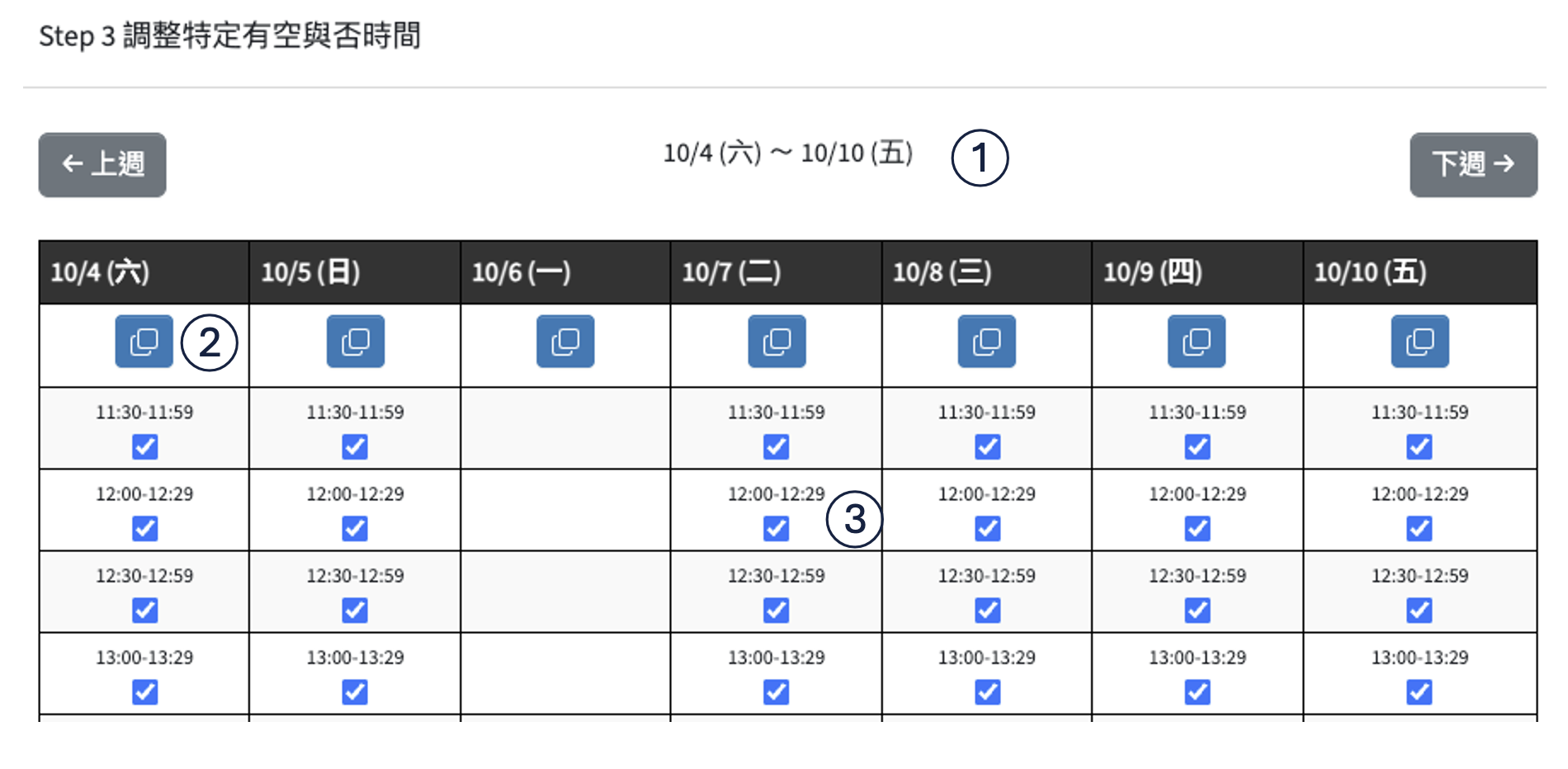Image resolution: width=1568 pixels, height=769 pixels.
Task: Click the copy icon under 10/4 (六)
Action: click(x=144, y=342)
